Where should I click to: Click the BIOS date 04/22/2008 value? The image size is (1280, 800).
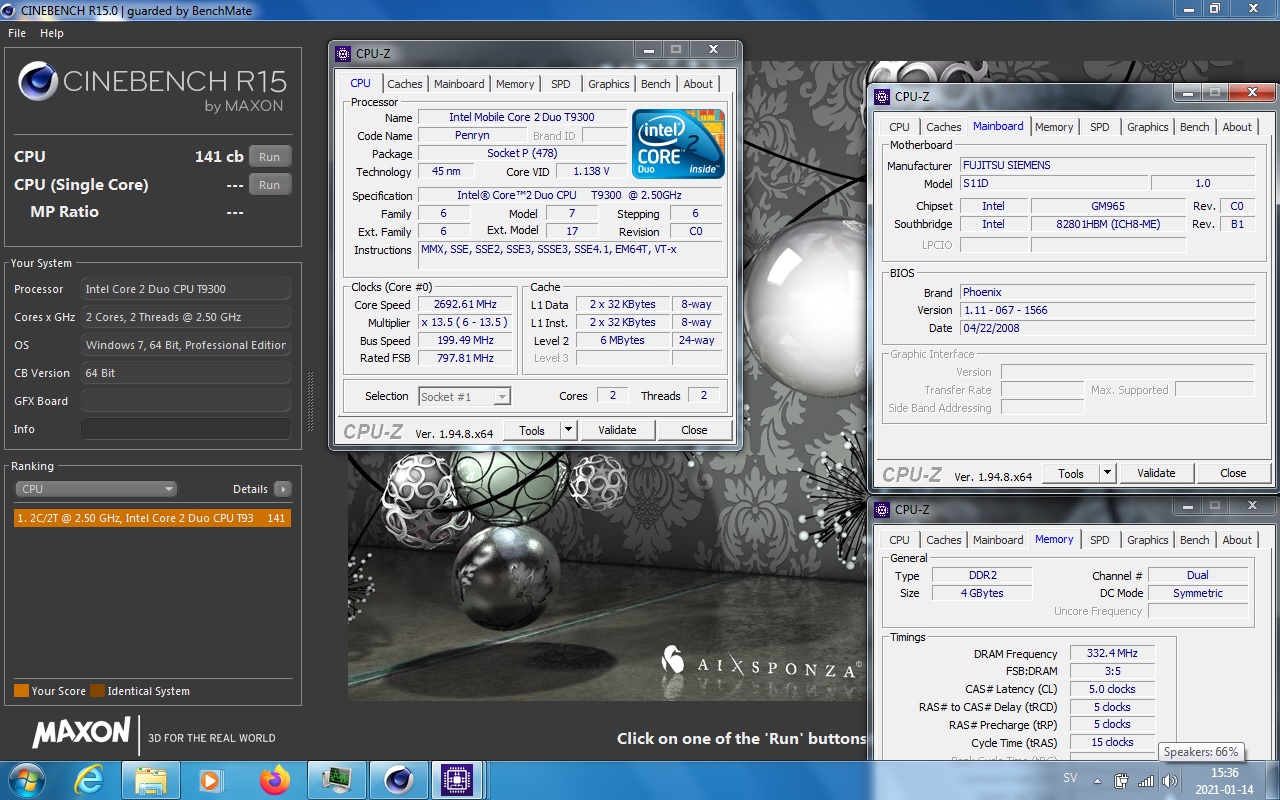[1107, 328]
